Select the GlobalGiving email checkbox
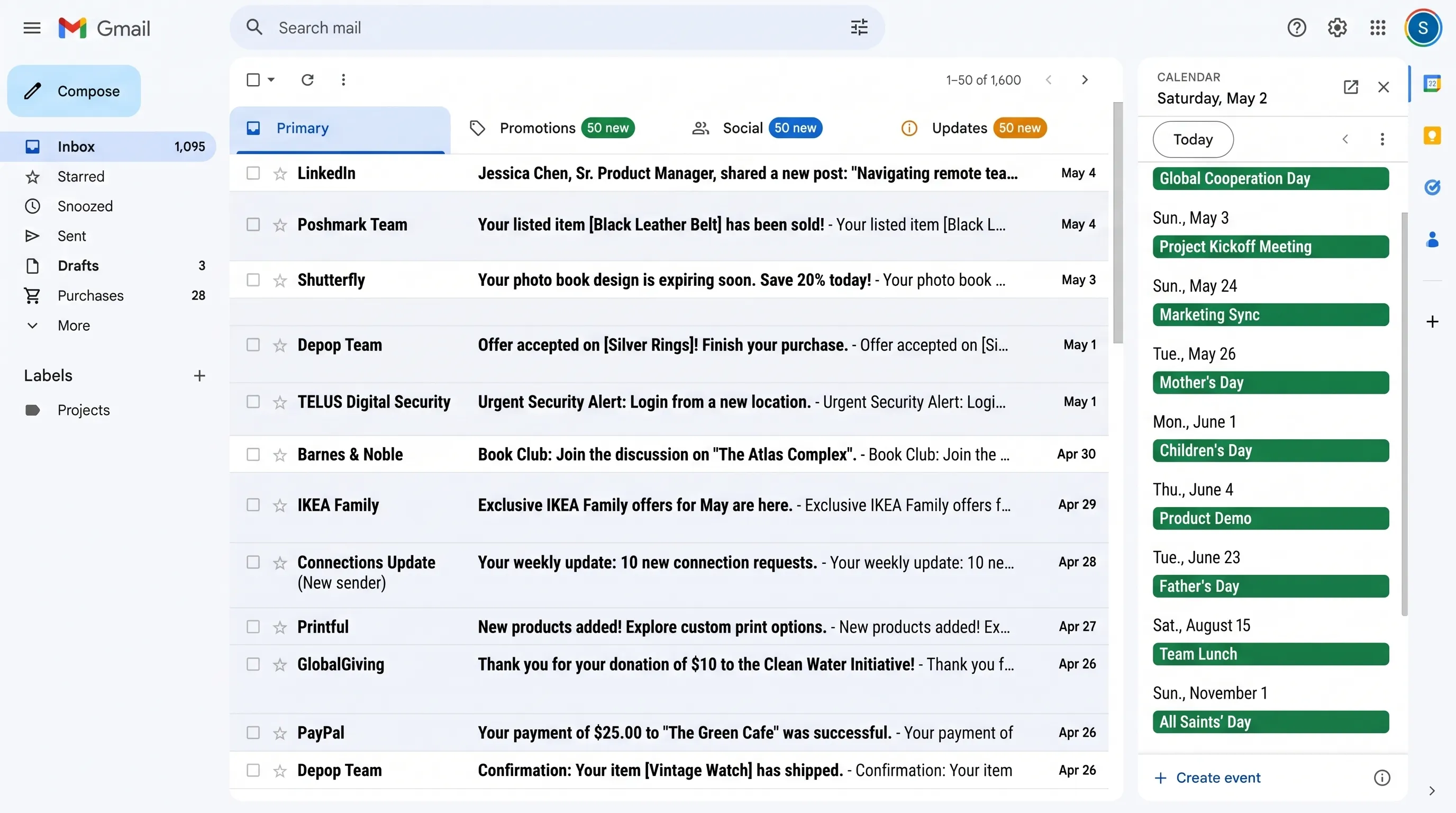This screenshot has height=813, width=1456. click(x=253, y=664)
